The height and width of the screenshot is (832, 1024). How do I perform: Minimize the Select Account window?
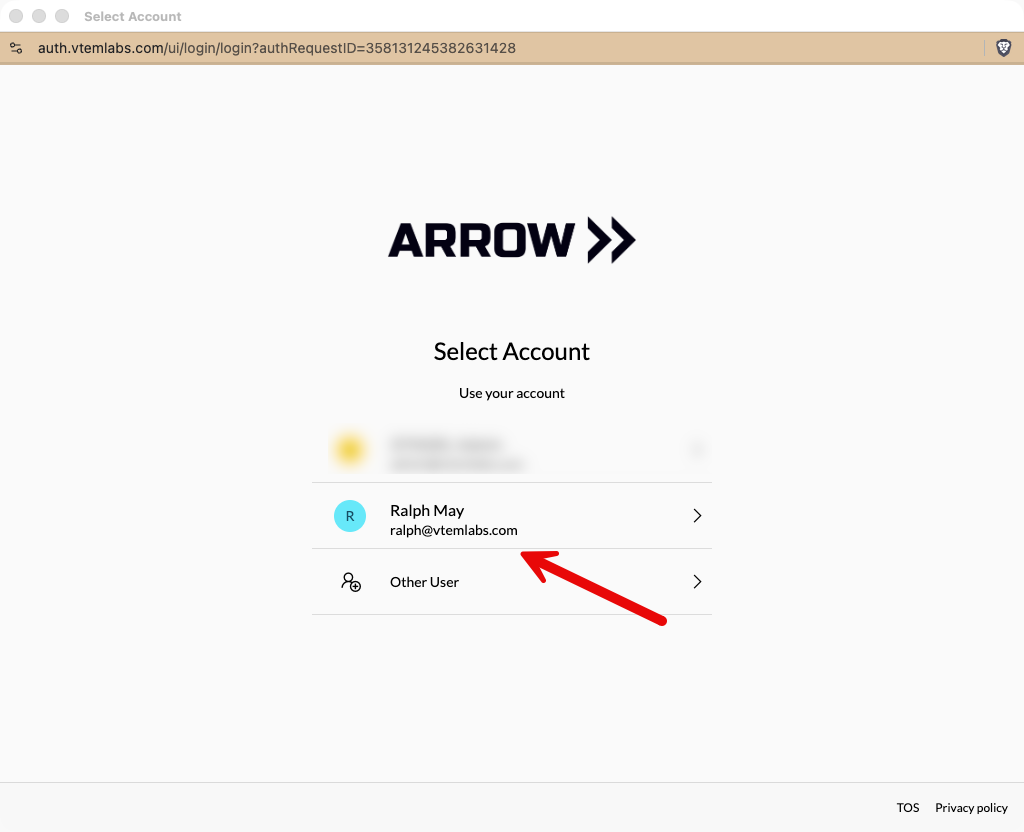click(39, 17)
